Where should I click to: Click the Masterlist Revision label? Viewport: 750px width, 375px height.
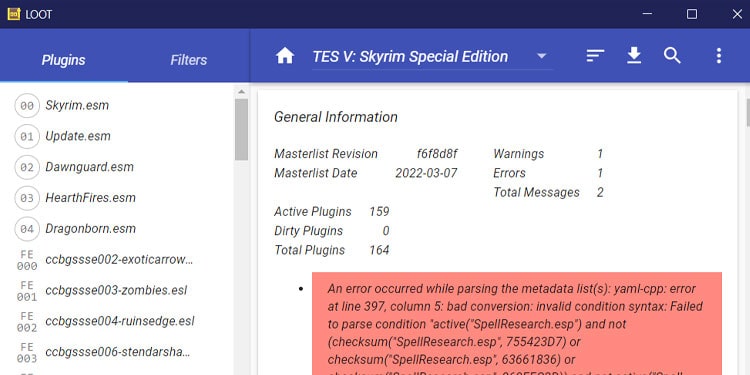point(326,154)
